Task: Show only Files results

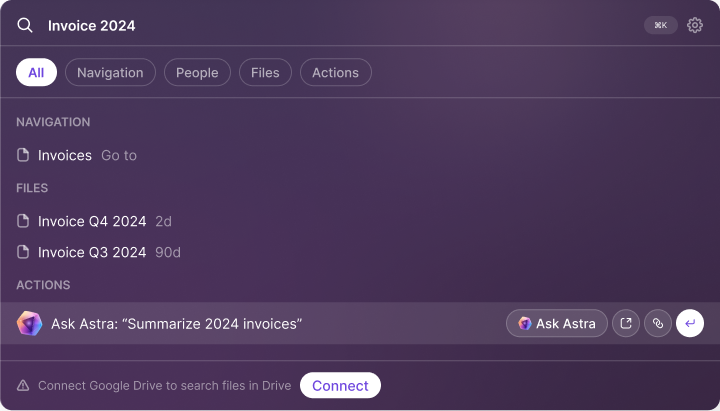Action: pos(265,72)
